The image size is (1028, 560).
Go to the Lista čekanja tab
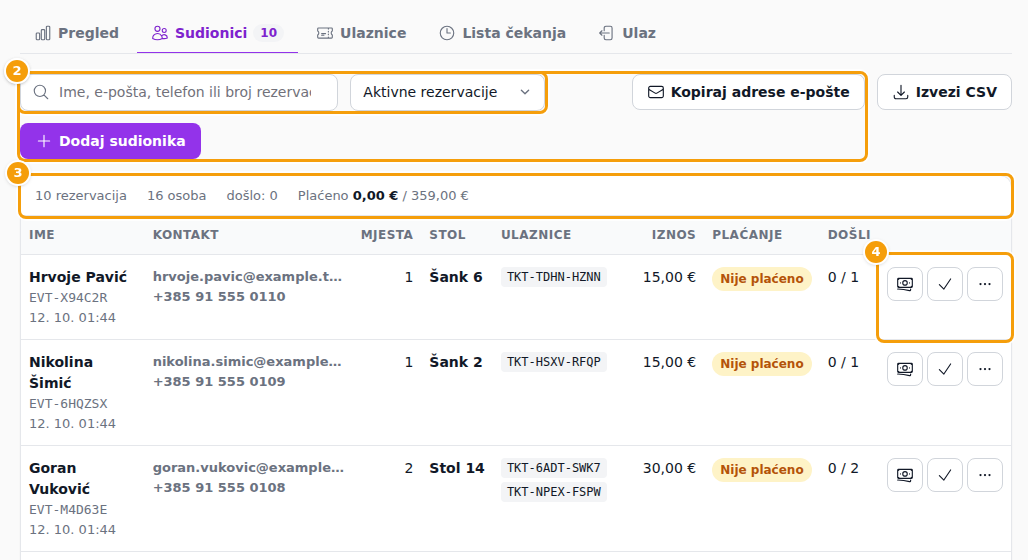(502, 33)
